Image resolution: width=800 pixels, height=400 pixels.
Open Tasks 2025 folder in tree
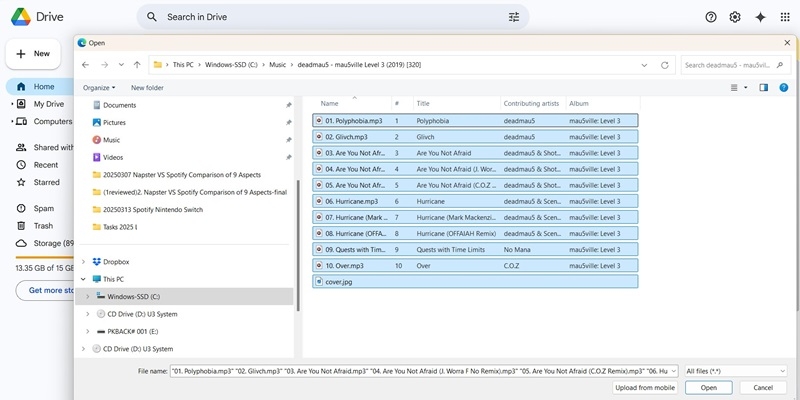115,227
